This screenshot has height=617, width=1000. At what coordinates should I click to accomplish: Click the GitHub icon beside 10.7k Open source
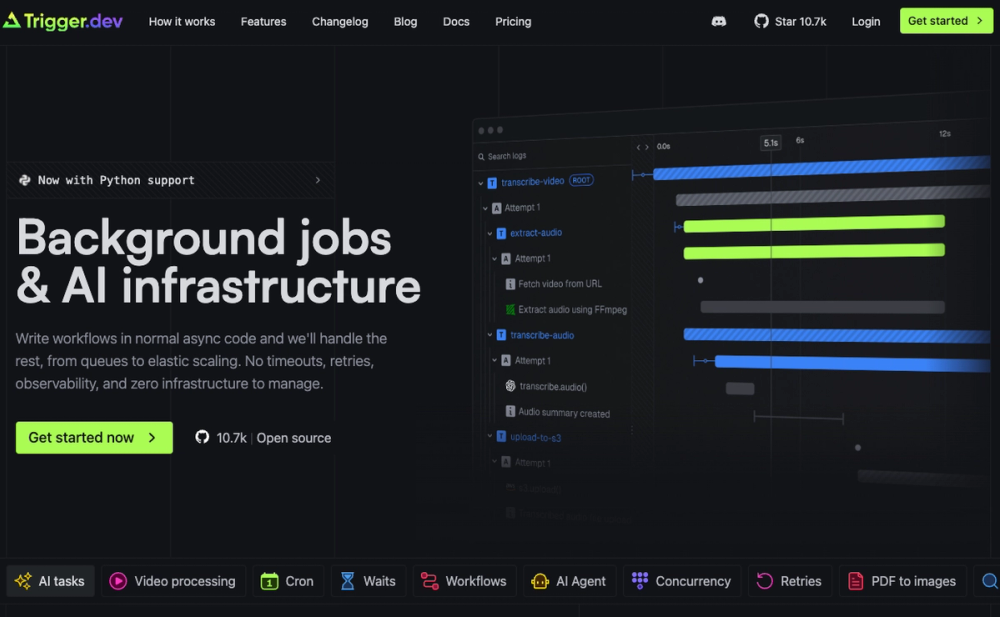tap(202, 437)
